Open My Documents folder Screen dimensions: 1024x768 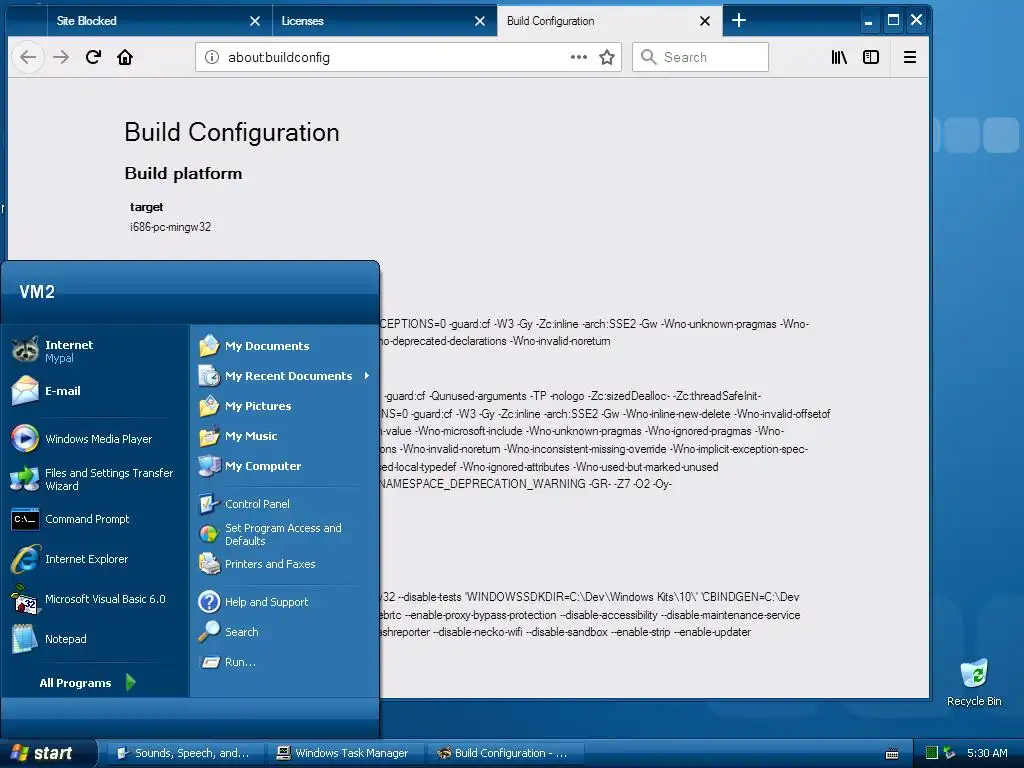284,345
